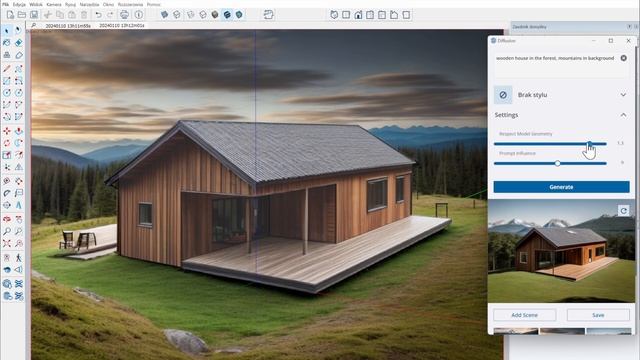This screenshot has width=640, height=360.
Task: Select the Rectangle tool
Action: 7,81
